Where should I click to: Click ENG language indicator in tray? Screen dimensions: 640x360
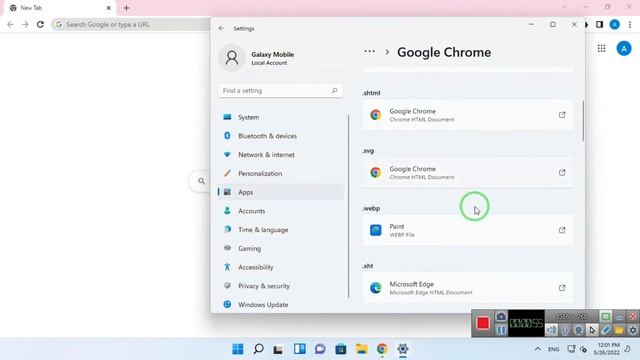tap(553, 349)
